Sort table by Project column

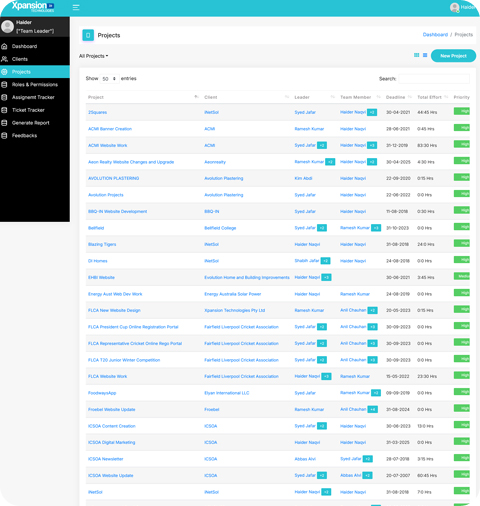coord(143,97)
